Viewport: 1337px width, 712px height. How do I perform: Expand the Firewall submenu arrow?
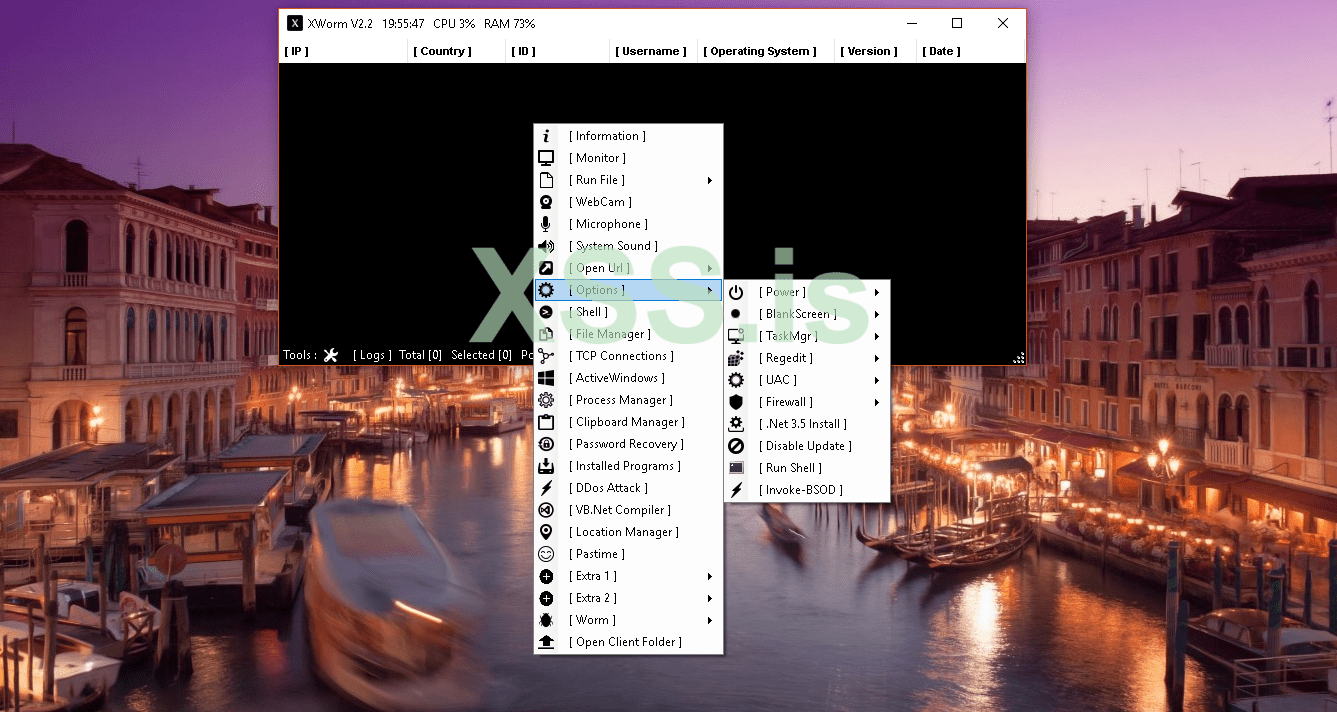tap(877, 402)
